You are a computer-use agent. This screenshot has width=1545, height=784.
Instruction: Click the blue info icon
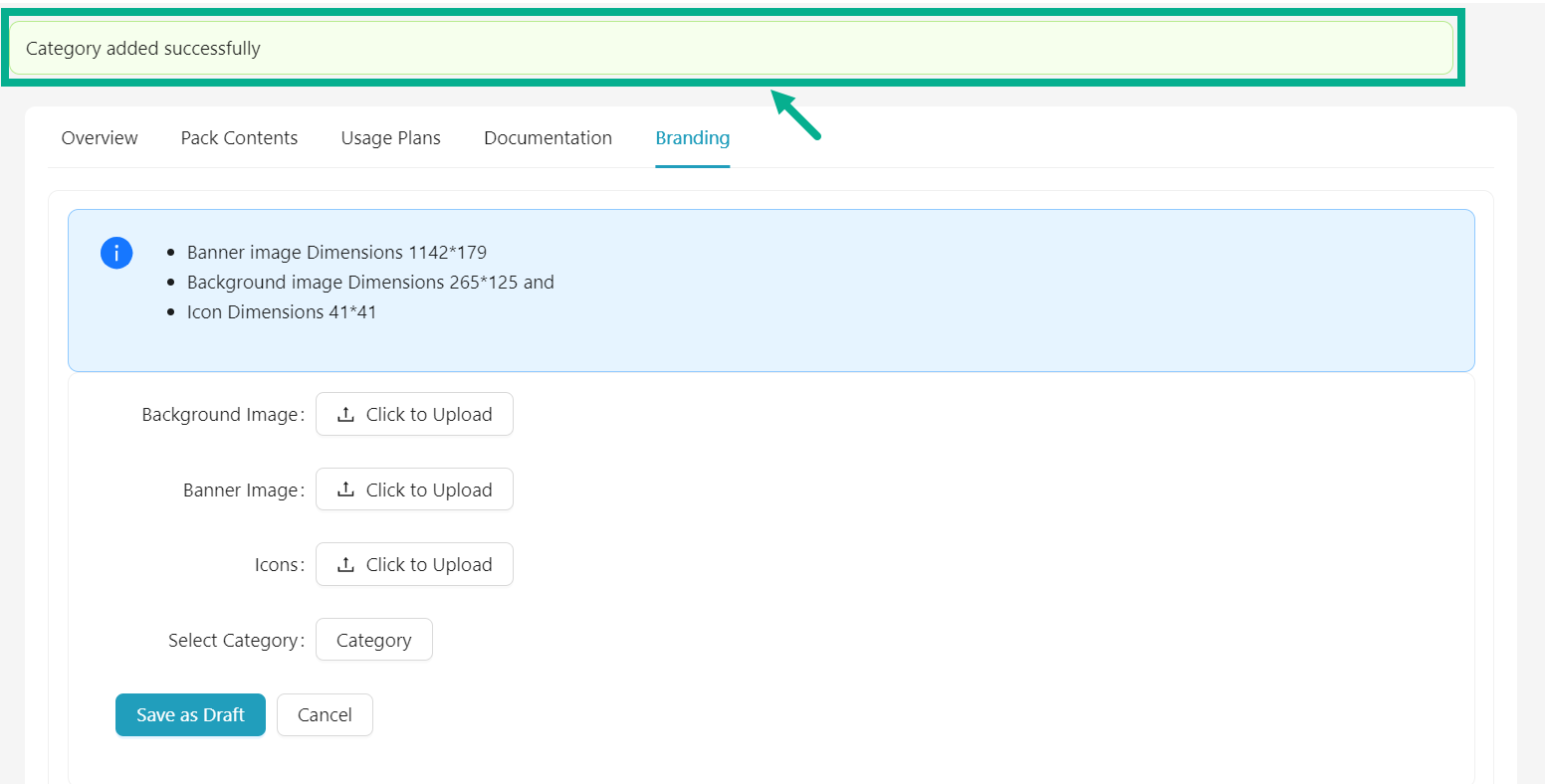coord(116,254)
